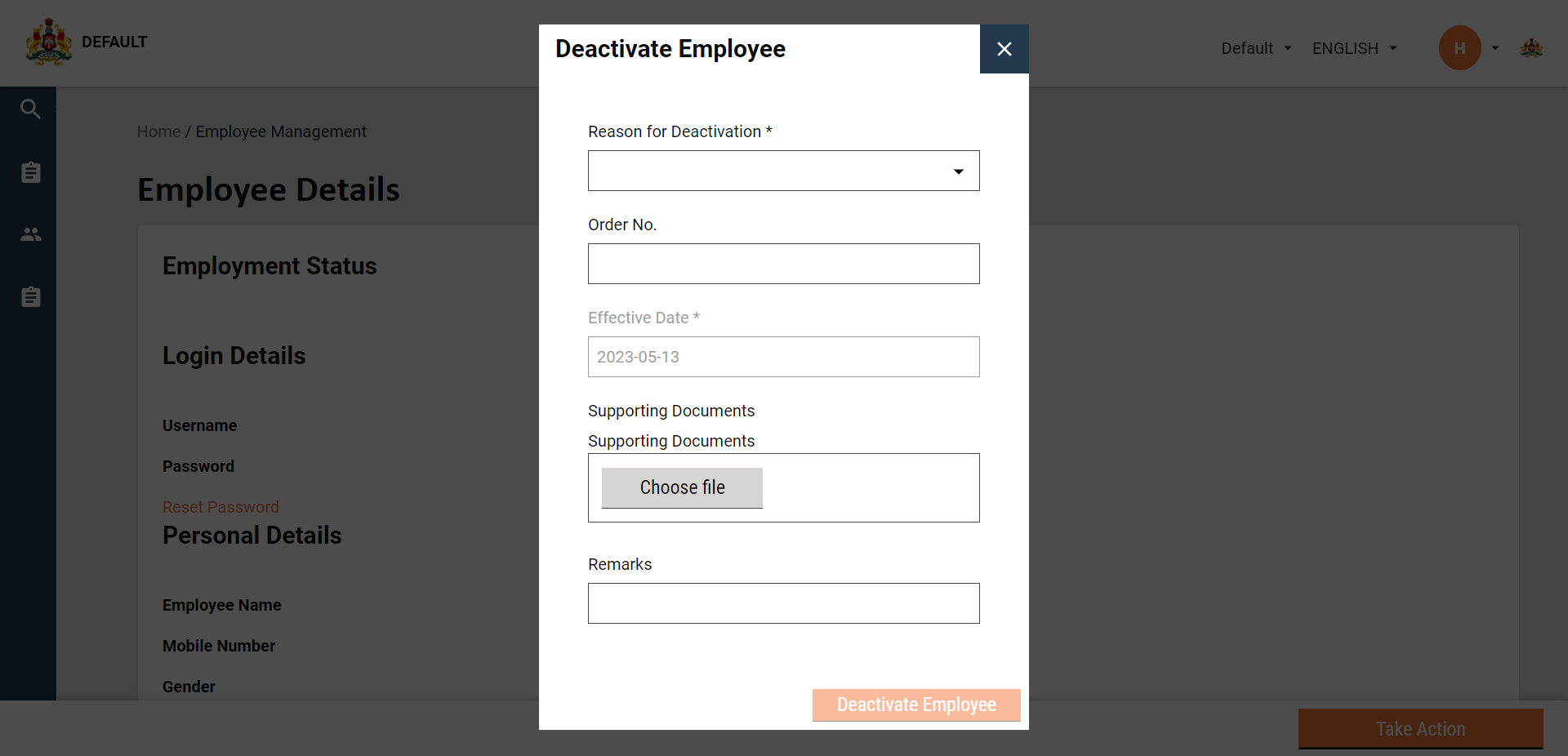Viewport: 1568px width, 756px height.
Task: Close the Deactivate Employee dialog
Action: pyautogui.click(x=1004, y=49)
